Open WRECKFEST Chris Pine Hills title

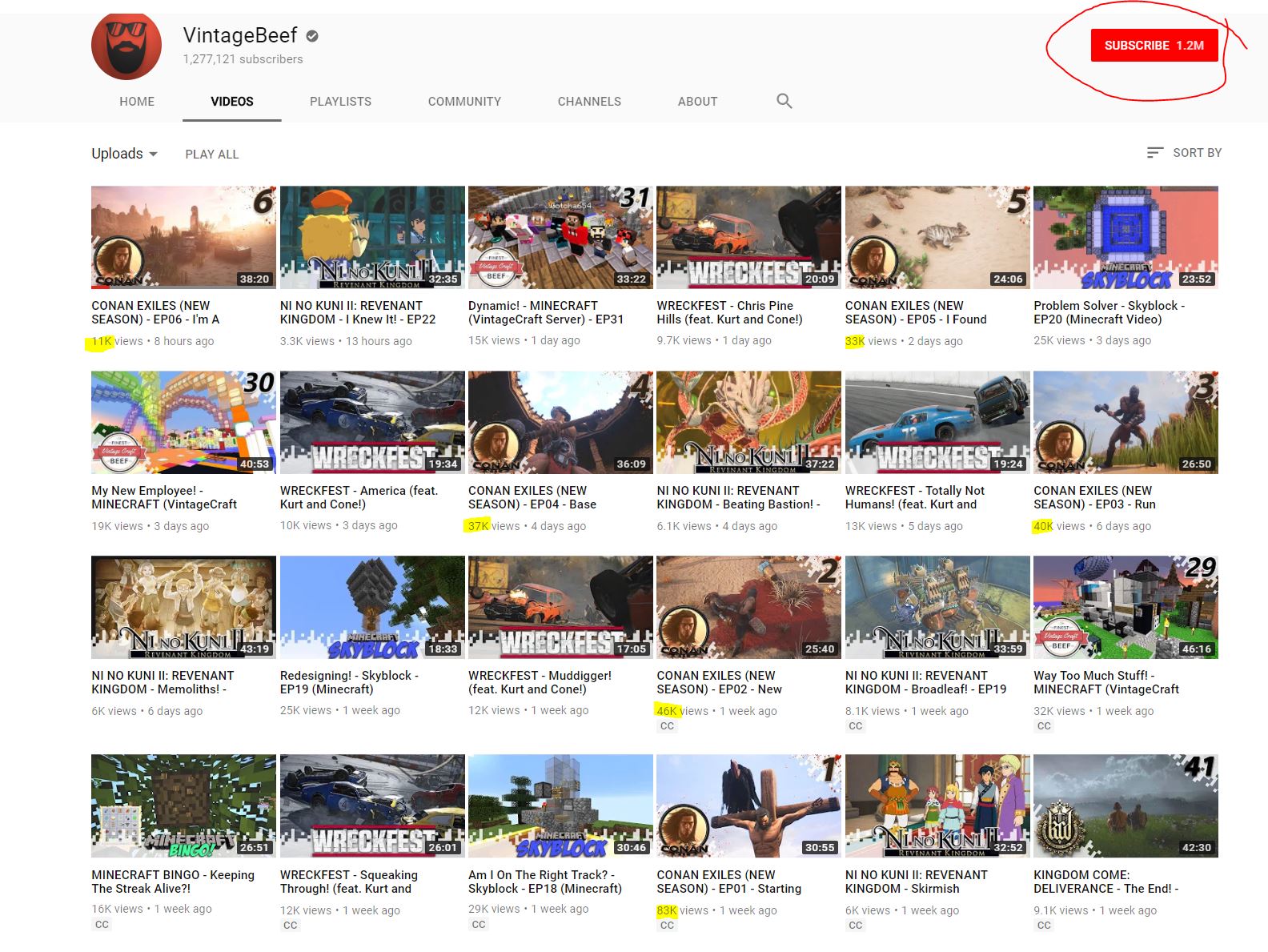pyautogui.click(x=729, y=312)
